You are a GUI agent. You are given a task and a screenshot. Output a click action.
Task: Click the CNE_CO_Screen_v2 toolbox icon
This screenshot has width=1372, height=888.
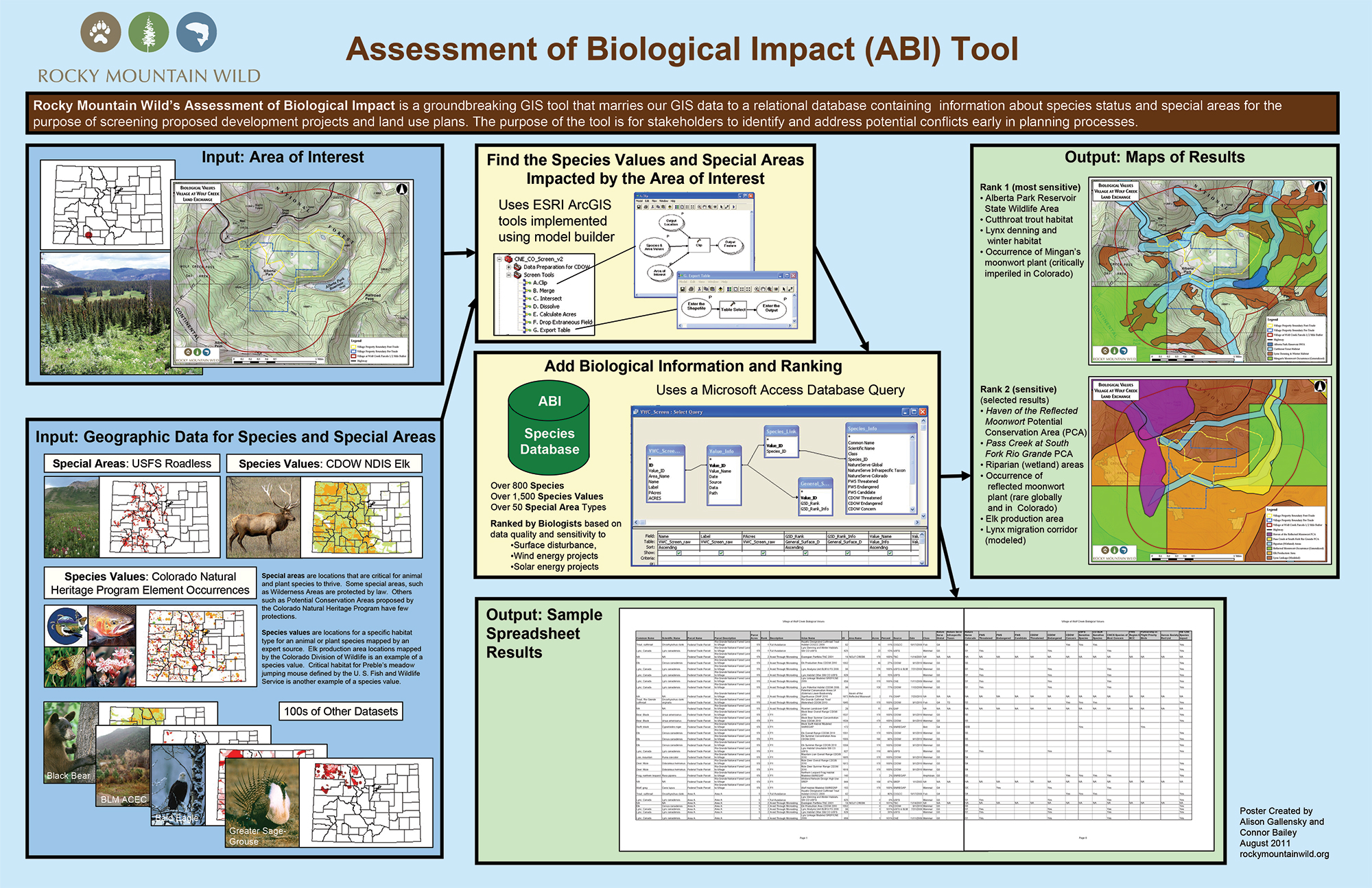(x=508, y=259)
